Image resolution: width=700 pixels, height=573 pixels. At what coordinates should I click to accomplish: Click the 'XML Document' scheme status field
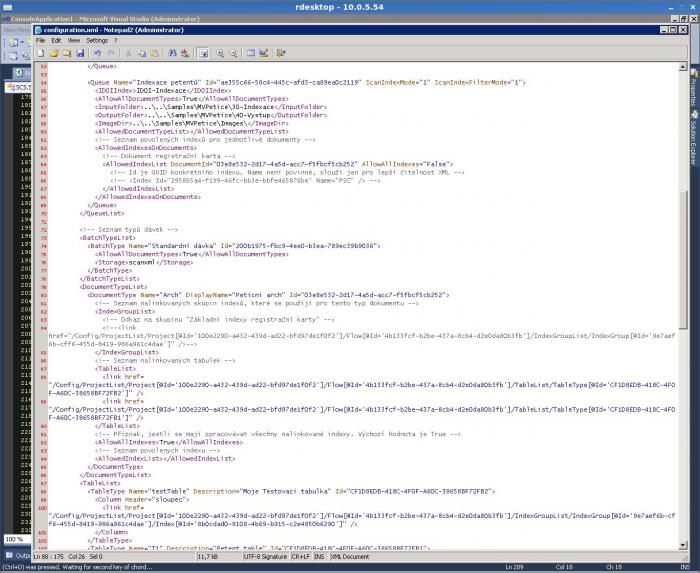coord(350,556)
